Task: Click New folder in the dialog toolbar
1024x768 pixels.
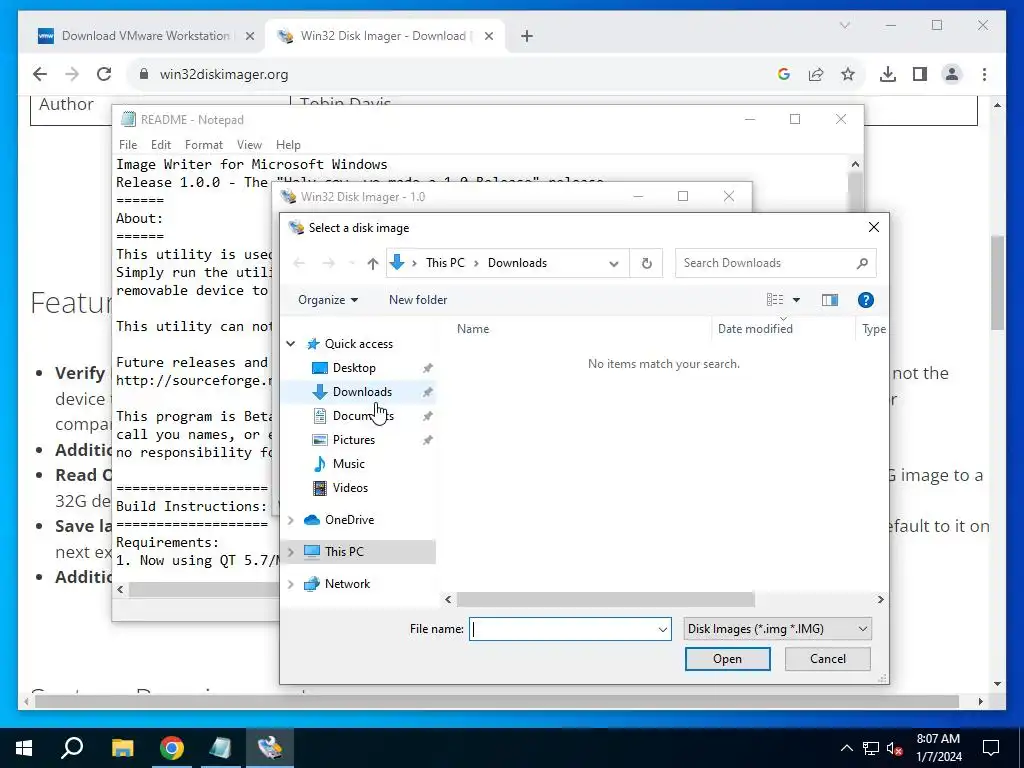Action: [x=418, y=300]
